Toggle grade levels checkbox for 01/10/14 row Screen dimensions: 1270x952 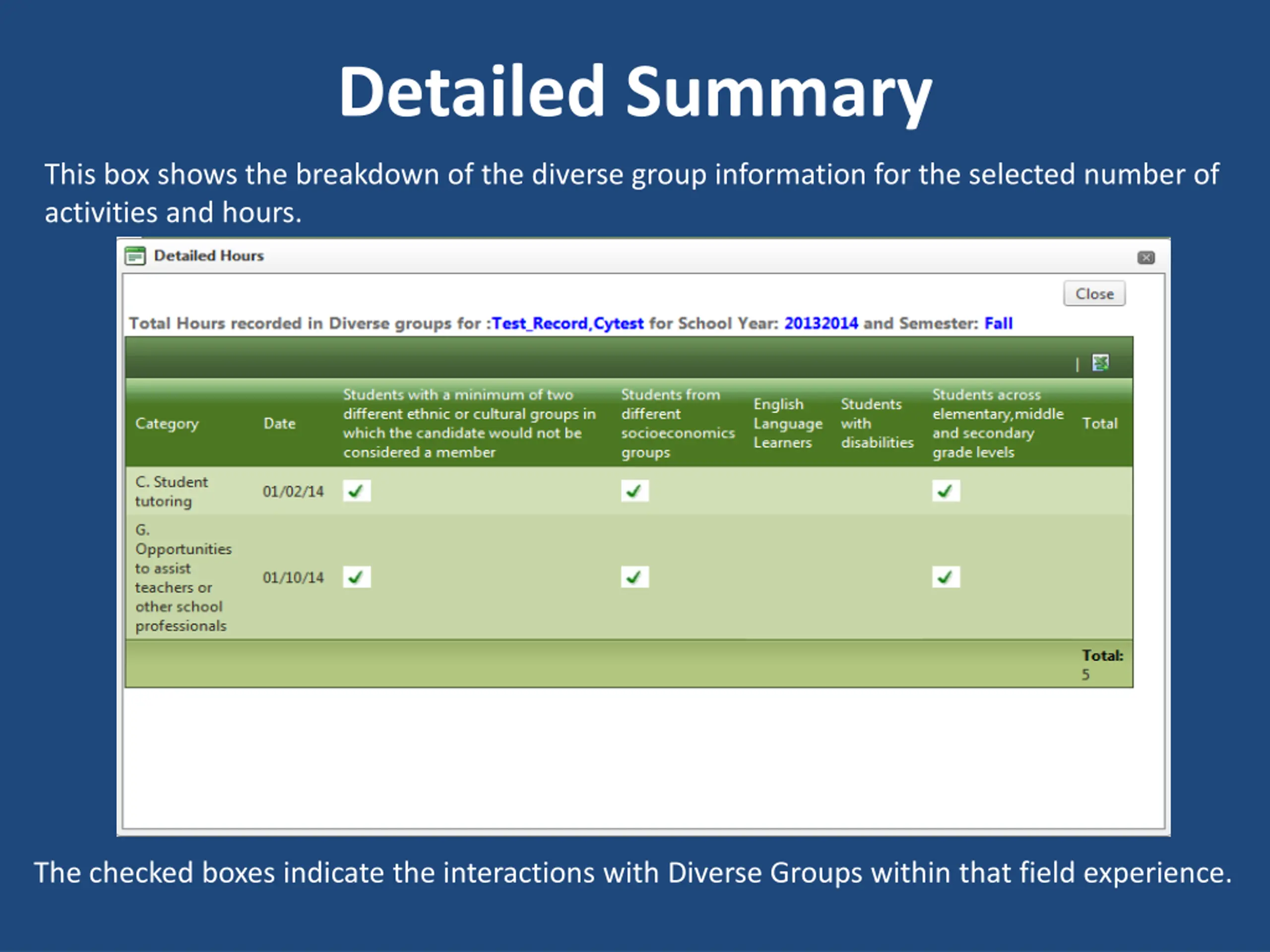pyautogui.click(x=946, y=577)
